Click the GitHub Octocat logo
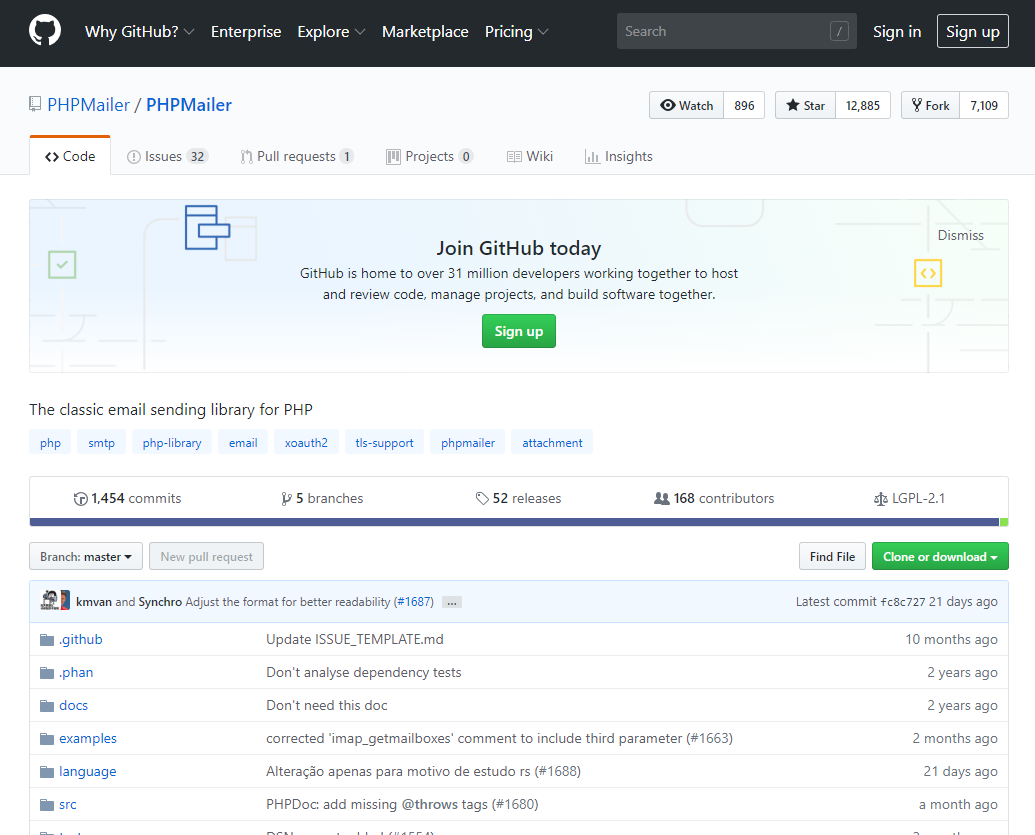The width and height of the screenshot is (1035, 835). pos(45,31)
